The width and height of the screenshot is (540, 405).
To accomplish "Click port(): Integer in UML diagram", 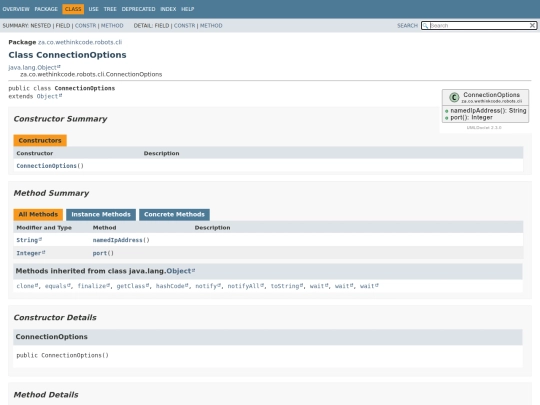I will [x=471, y=117].
